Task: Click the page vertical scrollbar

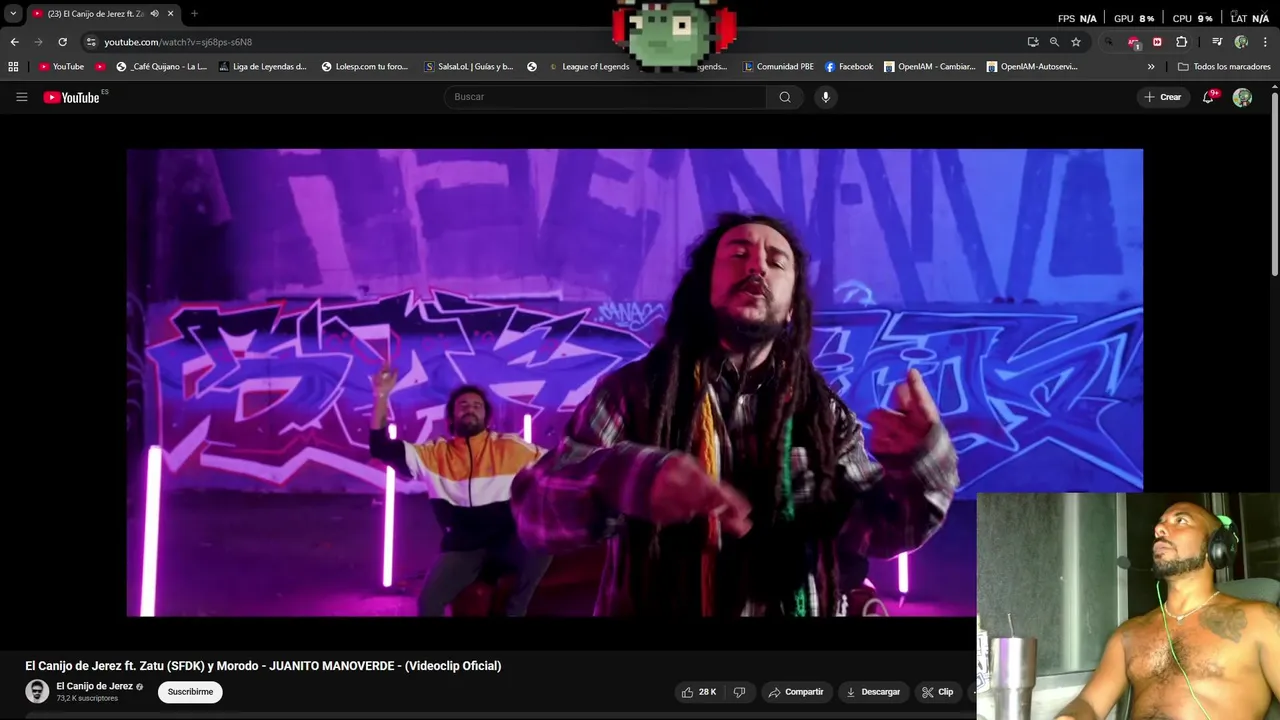Action: pyautogui.click(x=1274, y=183)
